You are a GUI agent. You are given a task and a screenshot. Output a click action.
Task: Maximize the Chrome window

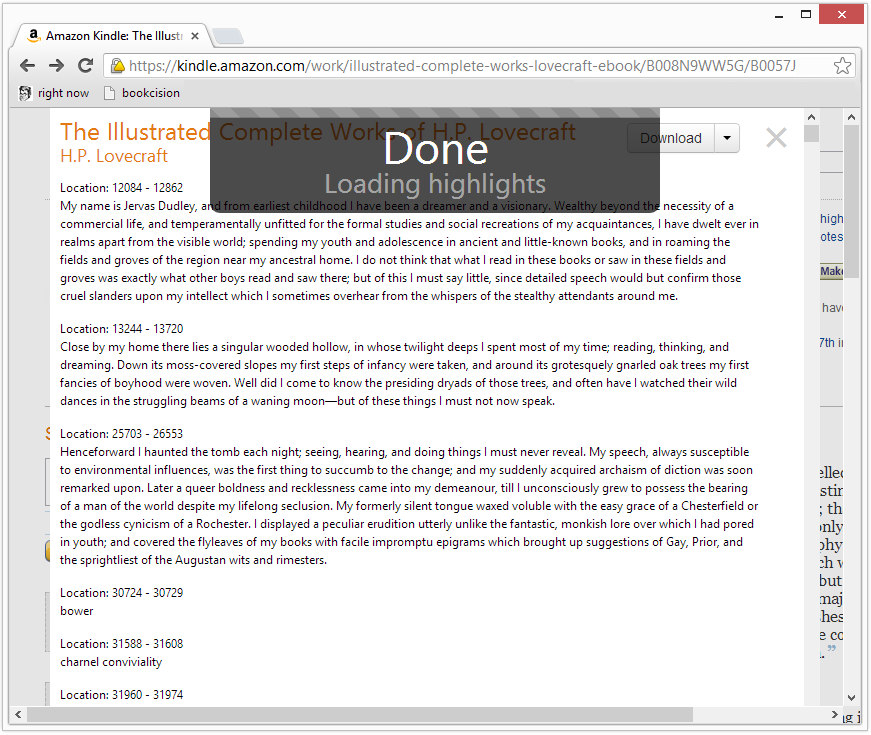coord(806,15)
